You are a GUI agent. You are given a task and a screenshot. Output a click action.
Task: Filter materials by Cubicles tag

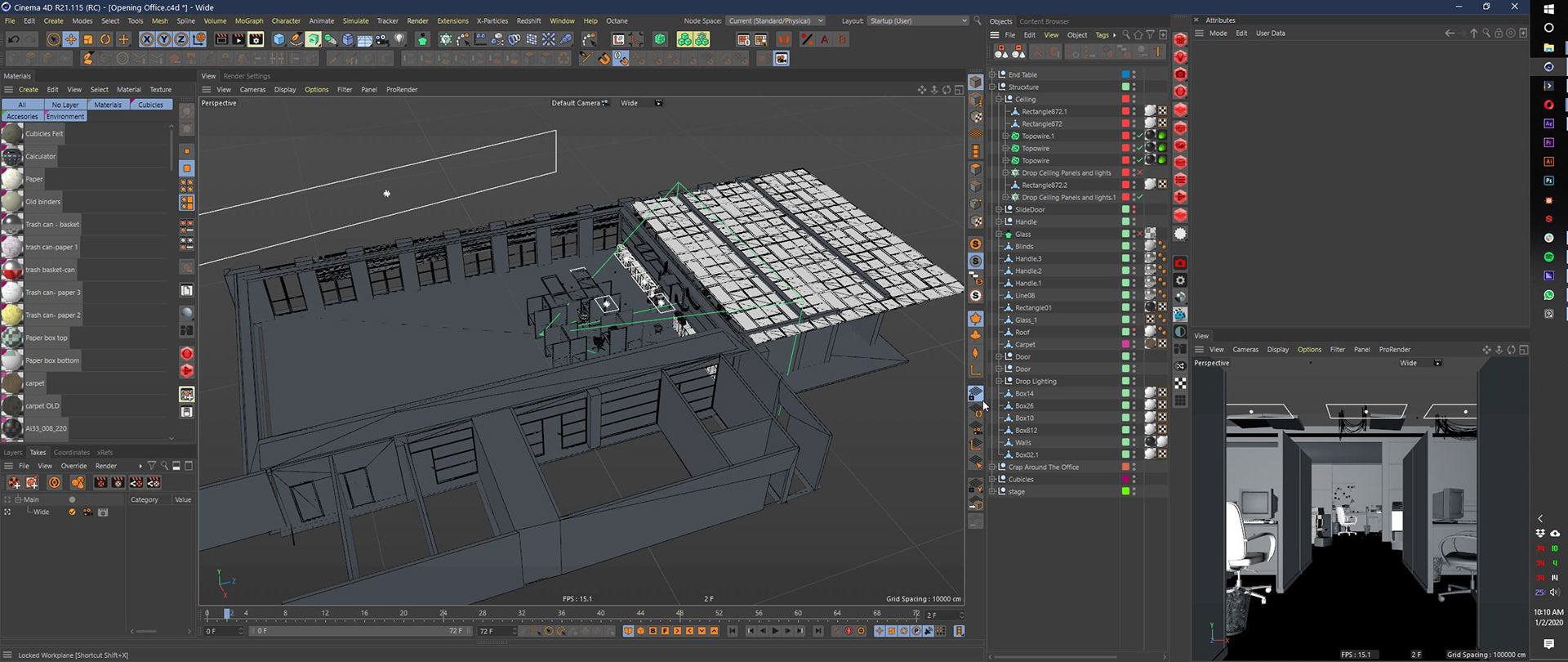[150, 105]
